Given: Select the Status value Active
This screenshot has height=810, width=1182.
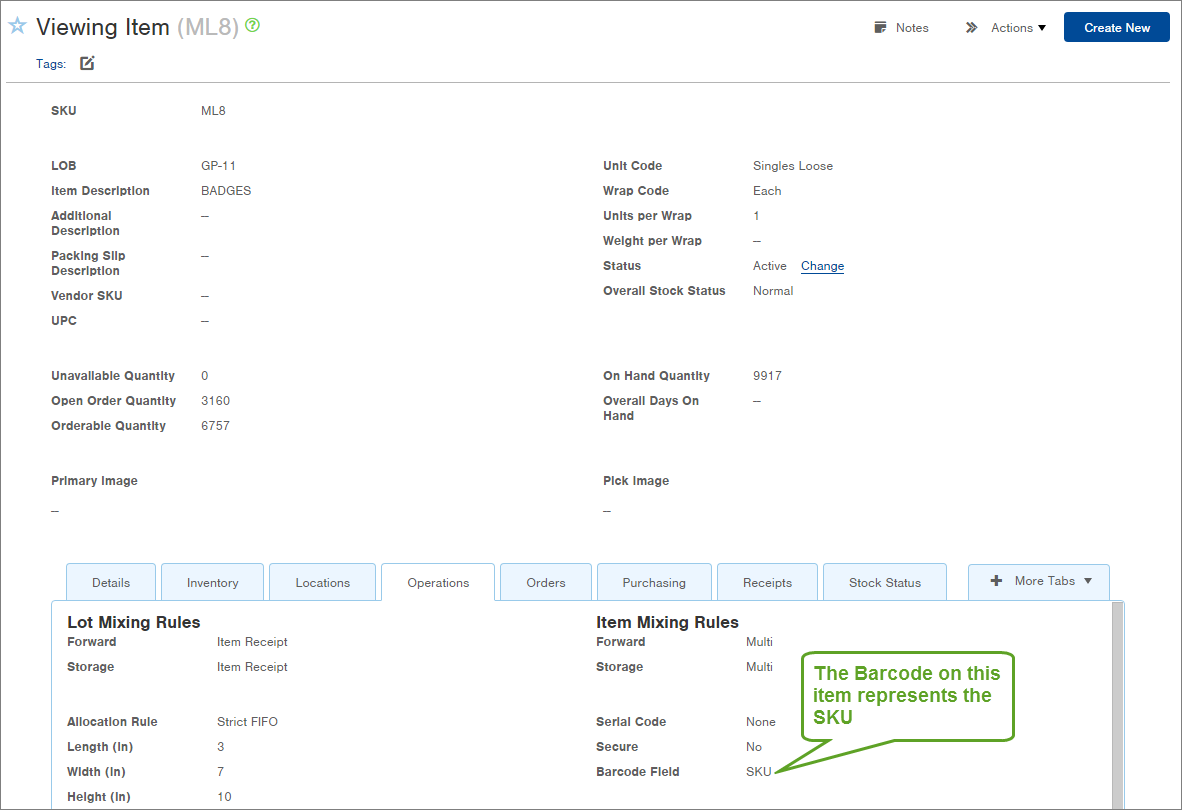Looking at the screenshot, I should (769, 266).
